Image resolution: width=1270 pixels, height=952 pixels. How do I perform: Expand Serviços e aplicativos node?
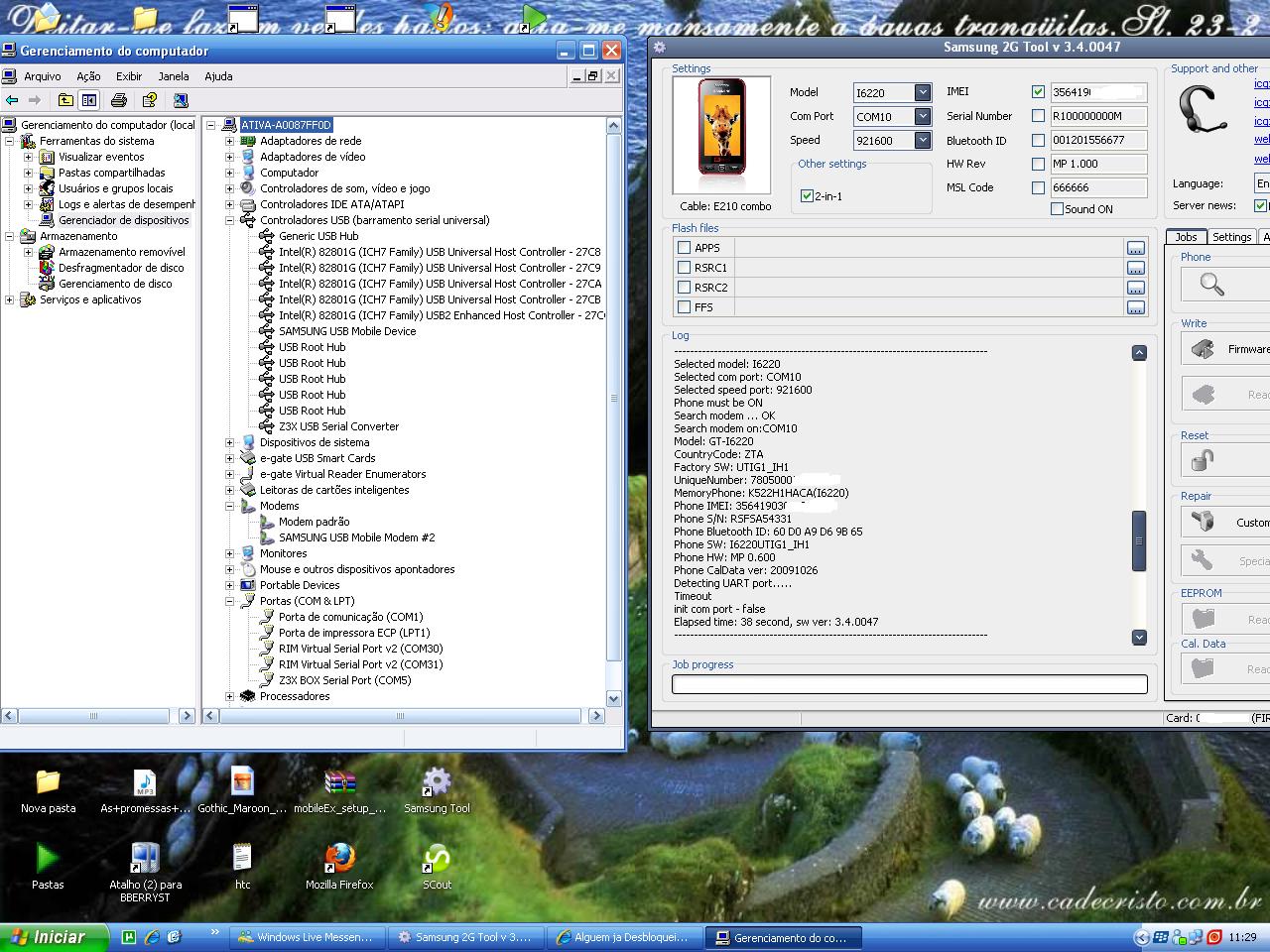point(10,299)
